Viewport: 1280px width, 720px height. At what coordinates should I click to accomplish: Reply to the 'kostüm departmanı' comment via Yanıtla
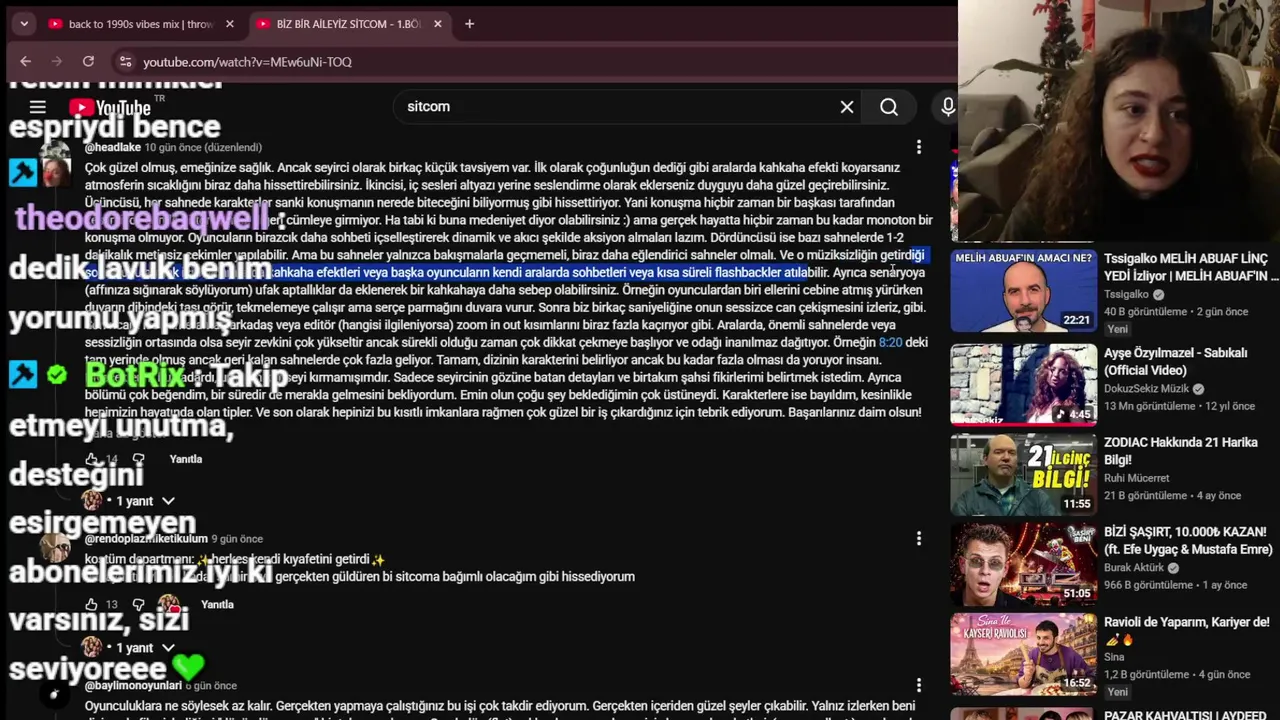[x=217, y=604]
